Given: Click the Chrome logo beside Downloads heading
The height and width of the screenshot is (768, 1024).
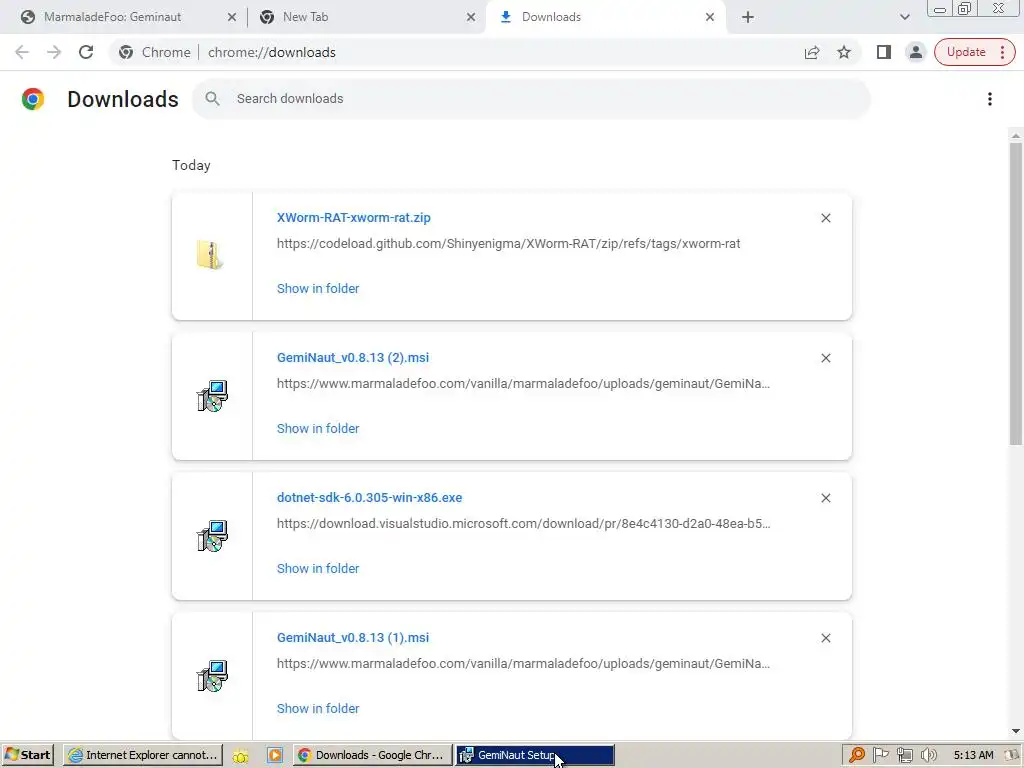Looking at the screenshot, I should (x=33, y=99).
